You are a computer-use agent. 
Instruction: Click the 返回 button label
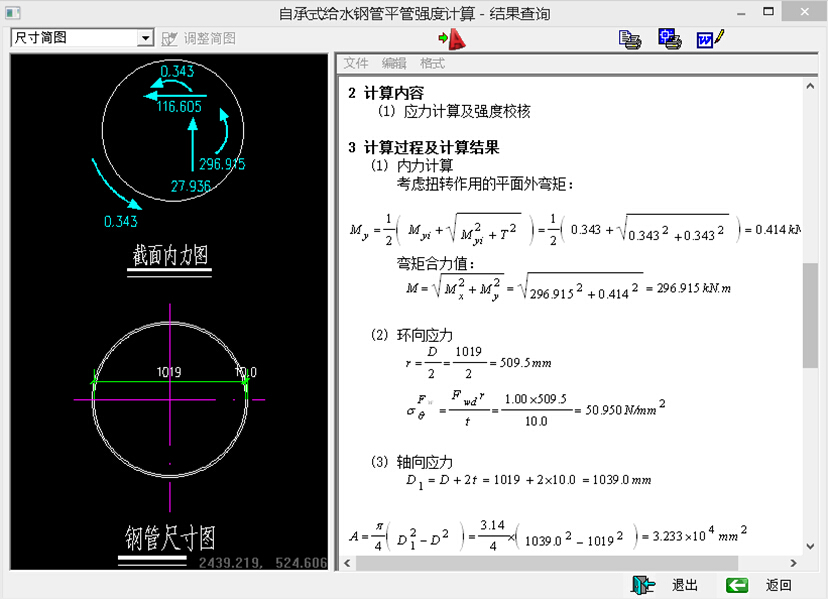click(779, 585)
